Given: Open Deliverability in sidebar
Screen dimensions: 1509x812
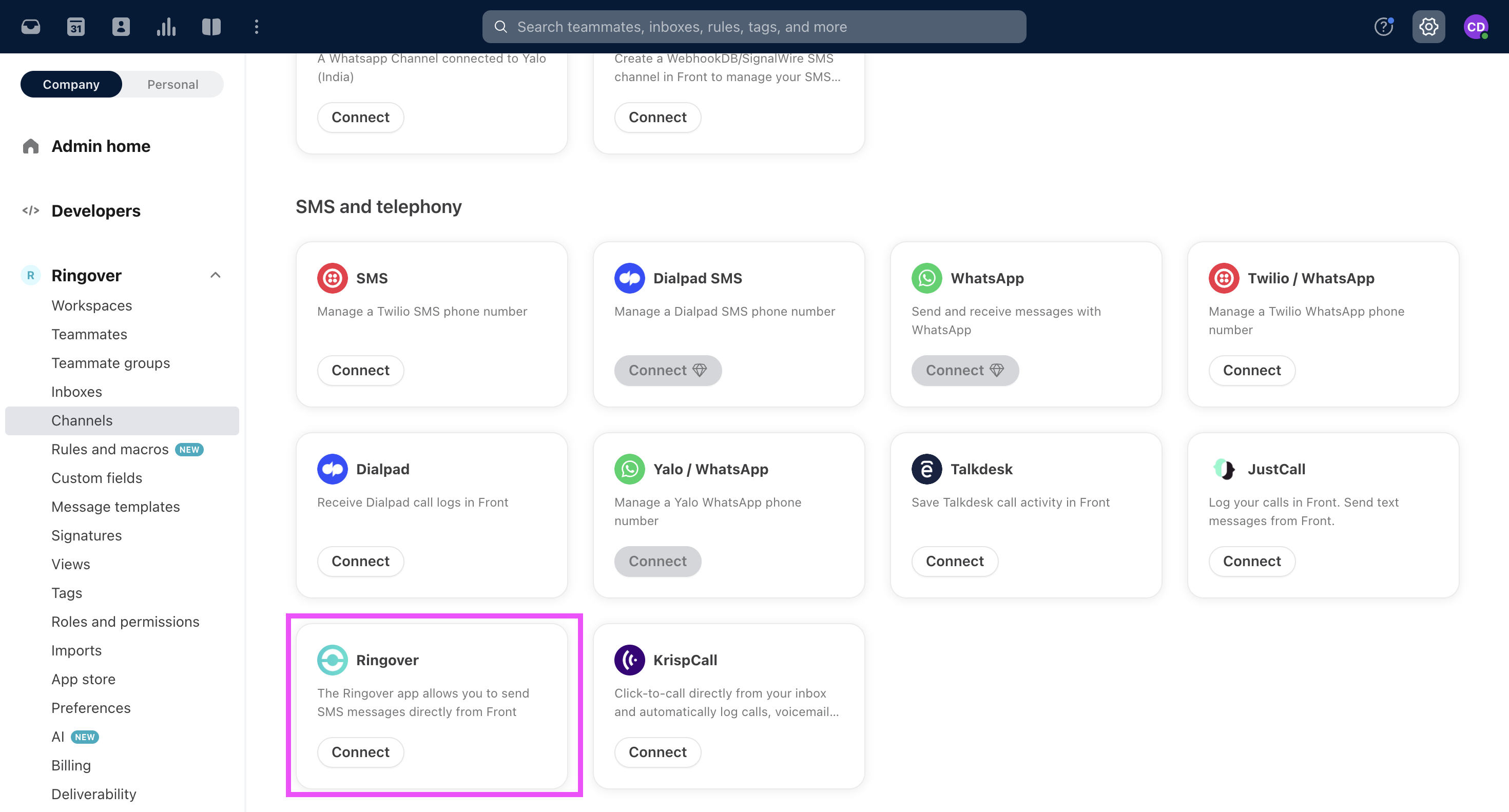Looking at the screenshot, I should point(94,794).
